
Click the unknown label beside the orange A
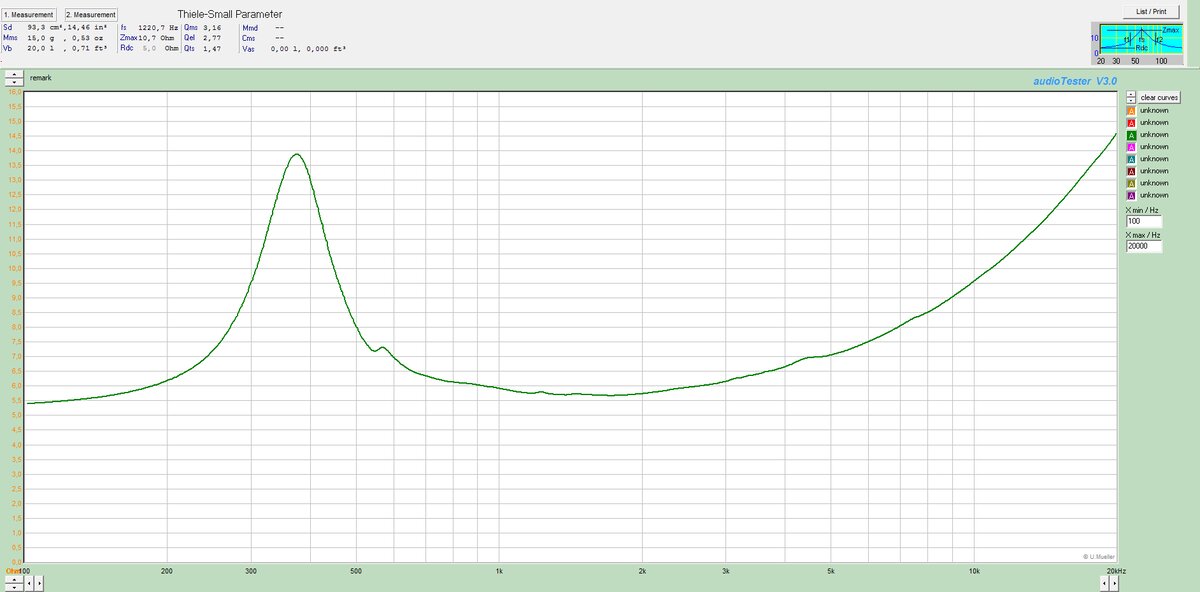tap(1154, 111)
